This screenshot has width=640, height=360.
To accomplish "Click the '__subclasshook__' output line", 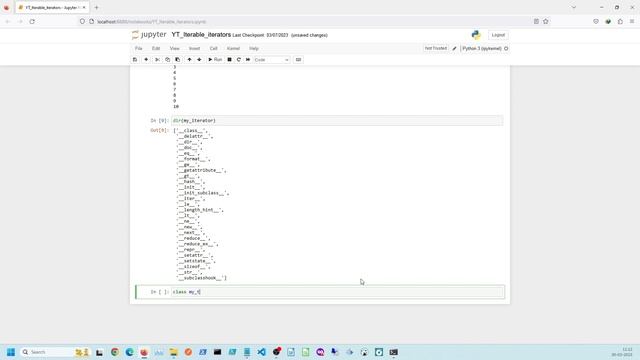I will point(202,278).
